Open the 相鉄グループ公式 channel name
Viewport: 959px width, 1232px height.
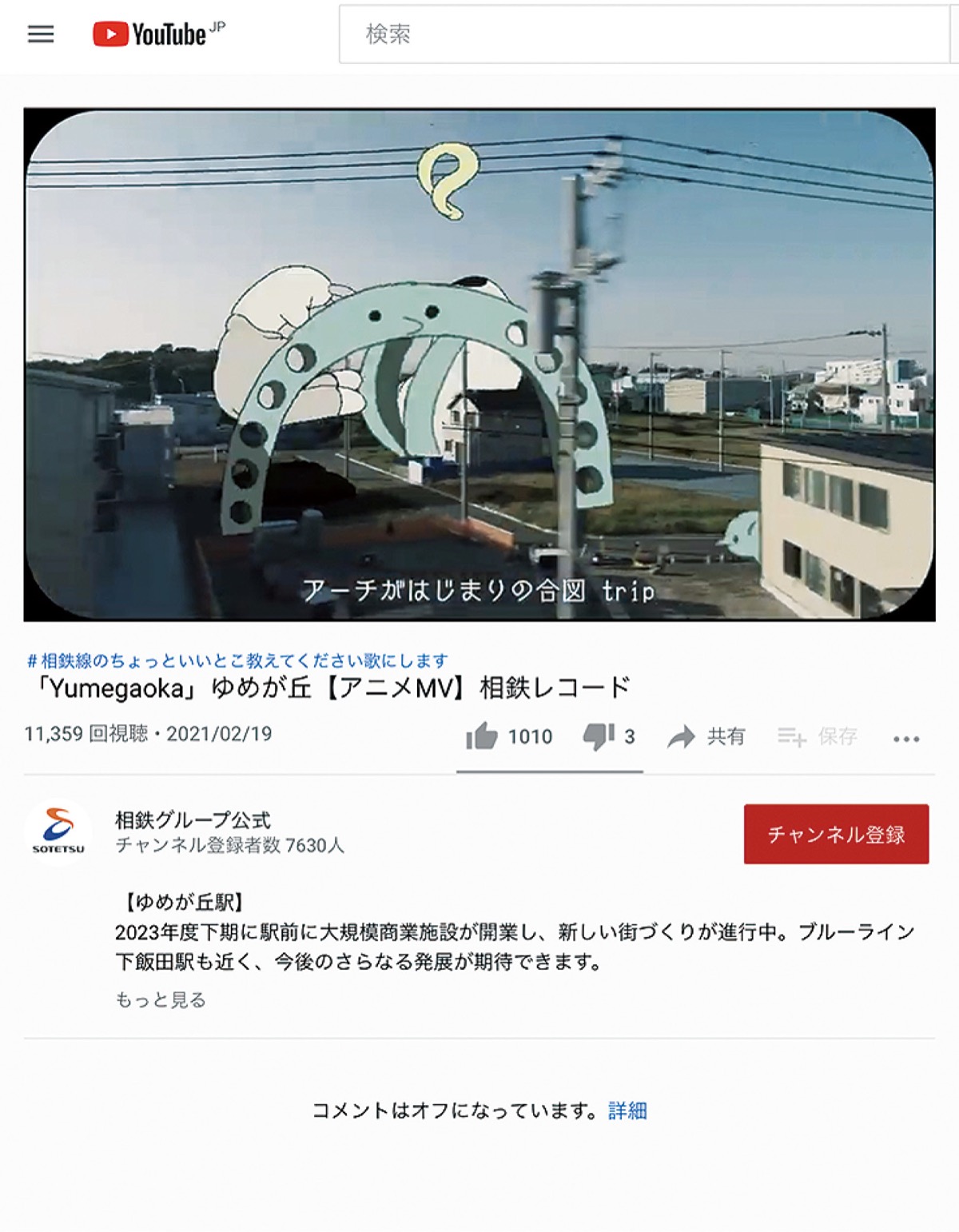pos(193,819)
